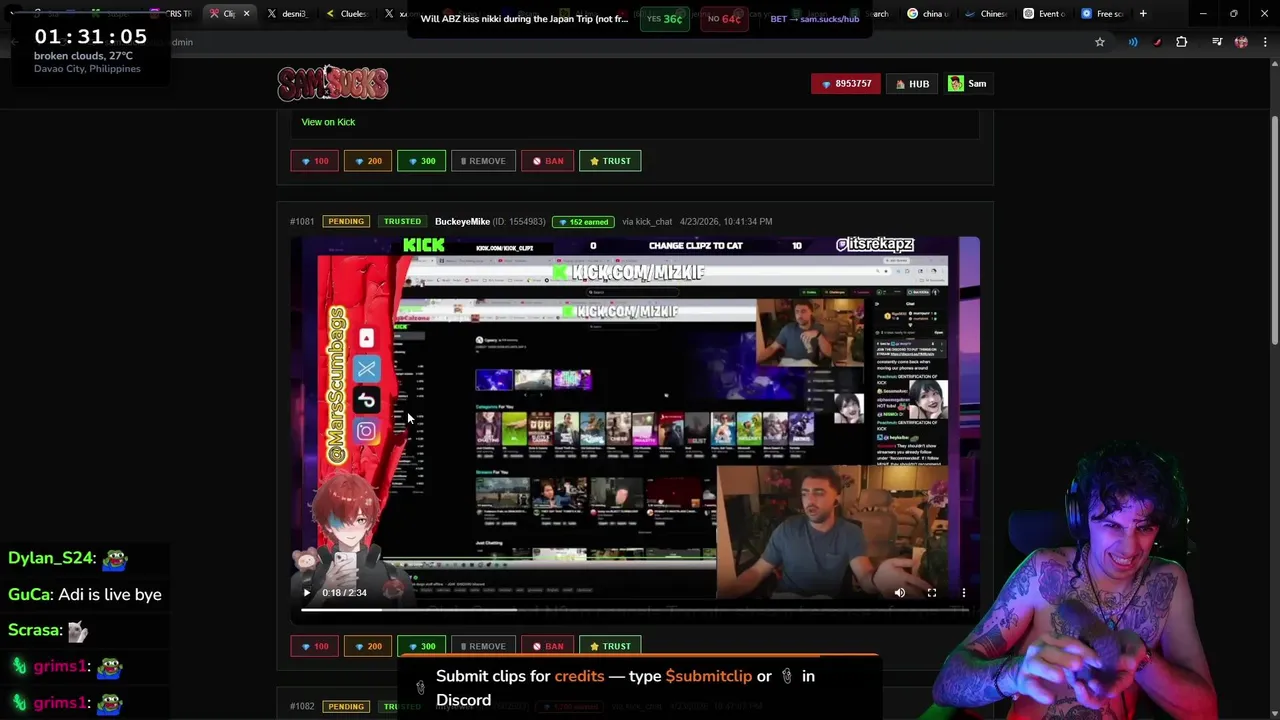
Task: Click BAN beneath the #1081 video
Action: click(x=547, y=646)
